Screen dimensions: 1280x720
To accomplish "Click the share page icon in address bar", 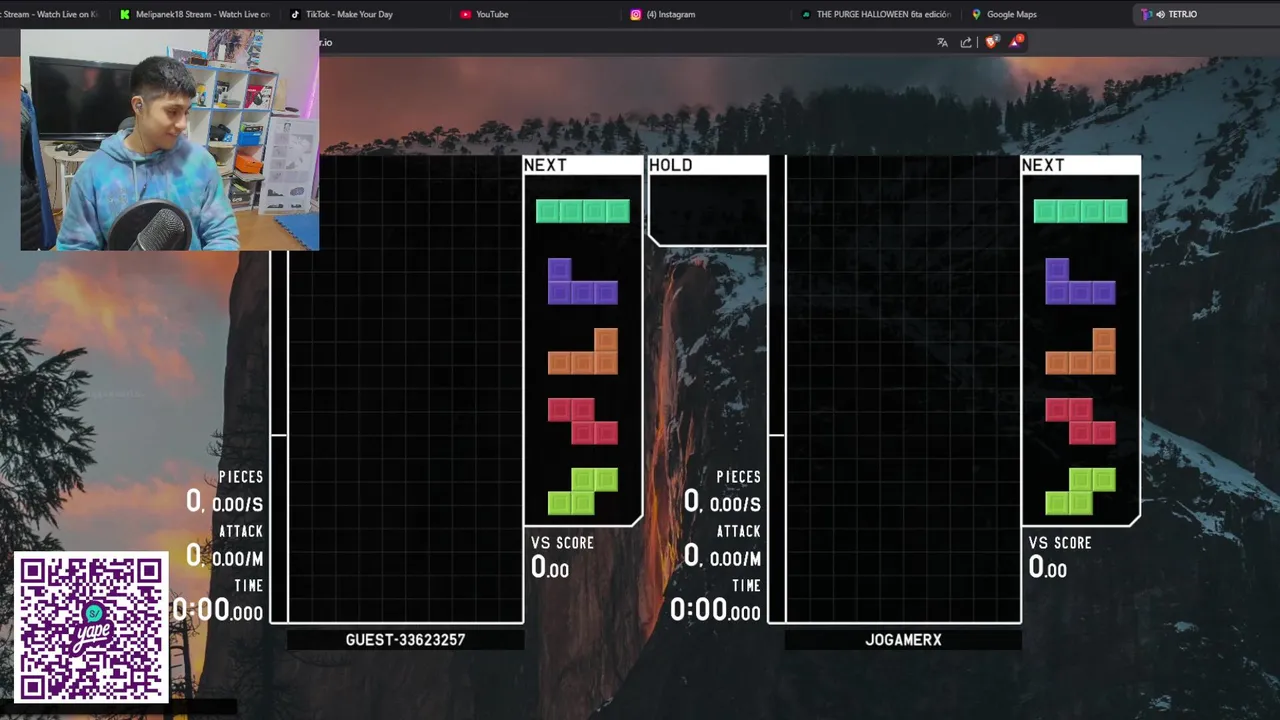I will [966, 42].
